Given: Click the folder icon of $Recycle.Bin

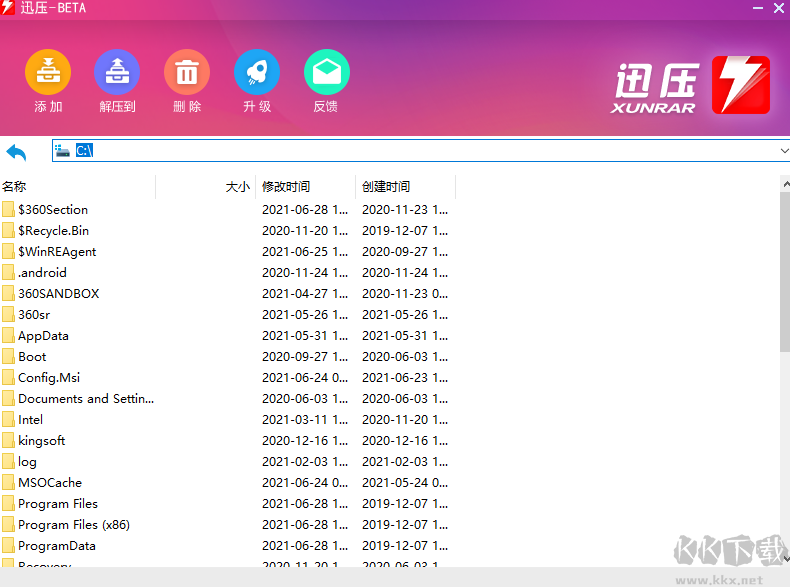Looking at the screenshot, I should click(x=8, y=230).
